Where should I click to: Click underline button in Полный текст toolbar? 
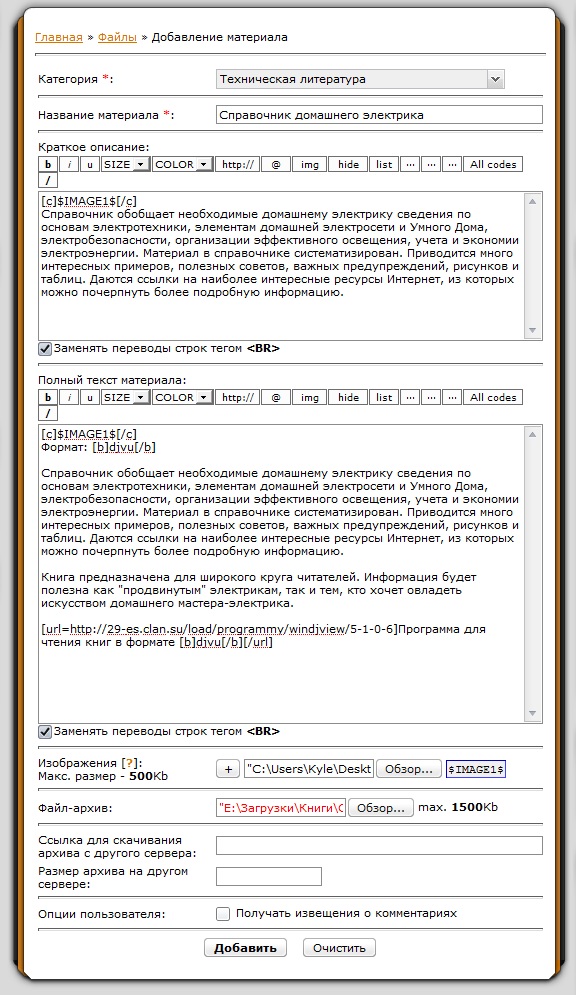pos(89,397)
